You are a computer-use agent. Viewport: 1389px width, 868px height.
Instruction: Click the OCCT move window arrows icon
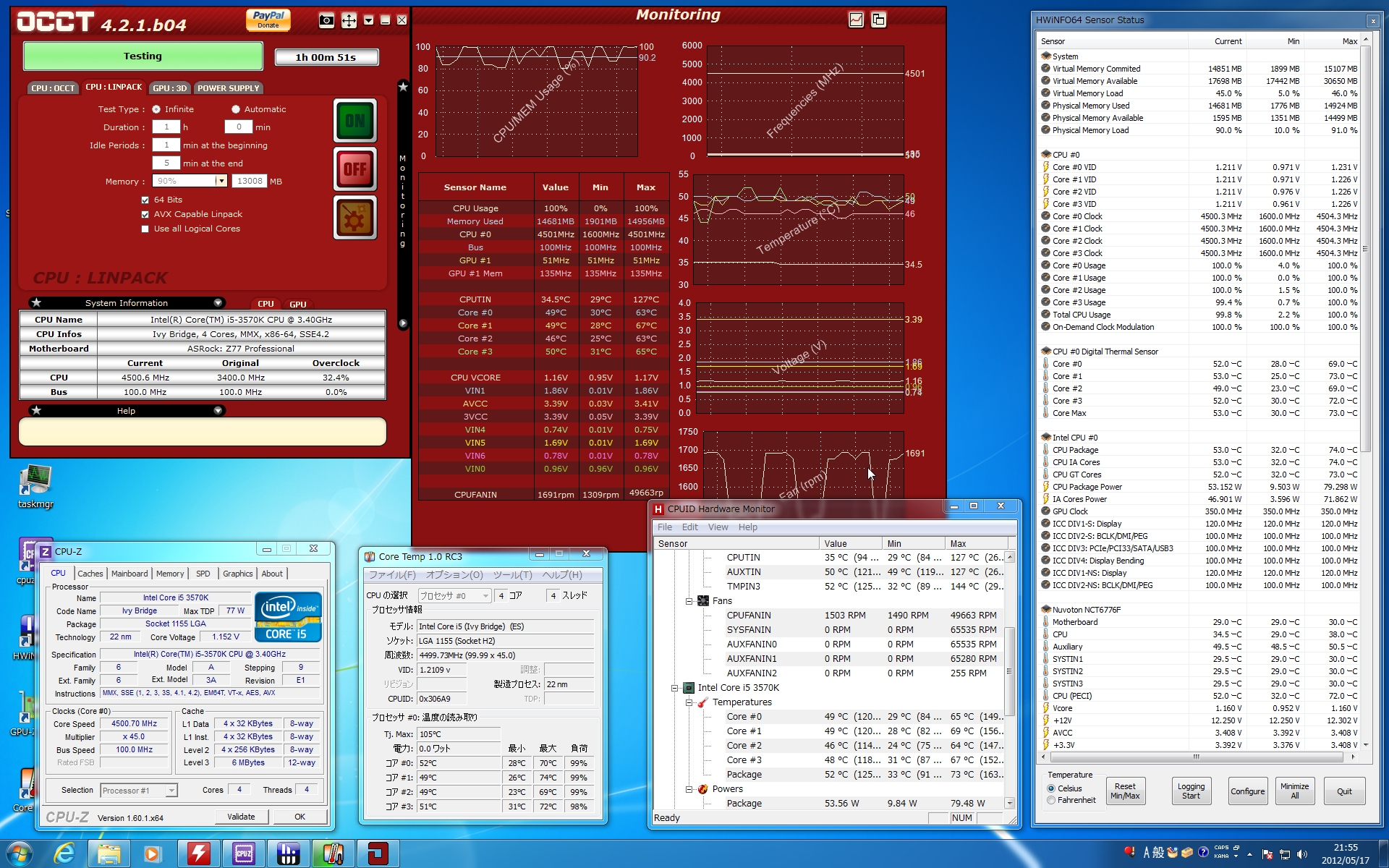pyautogui.click(x=349, y=20)
